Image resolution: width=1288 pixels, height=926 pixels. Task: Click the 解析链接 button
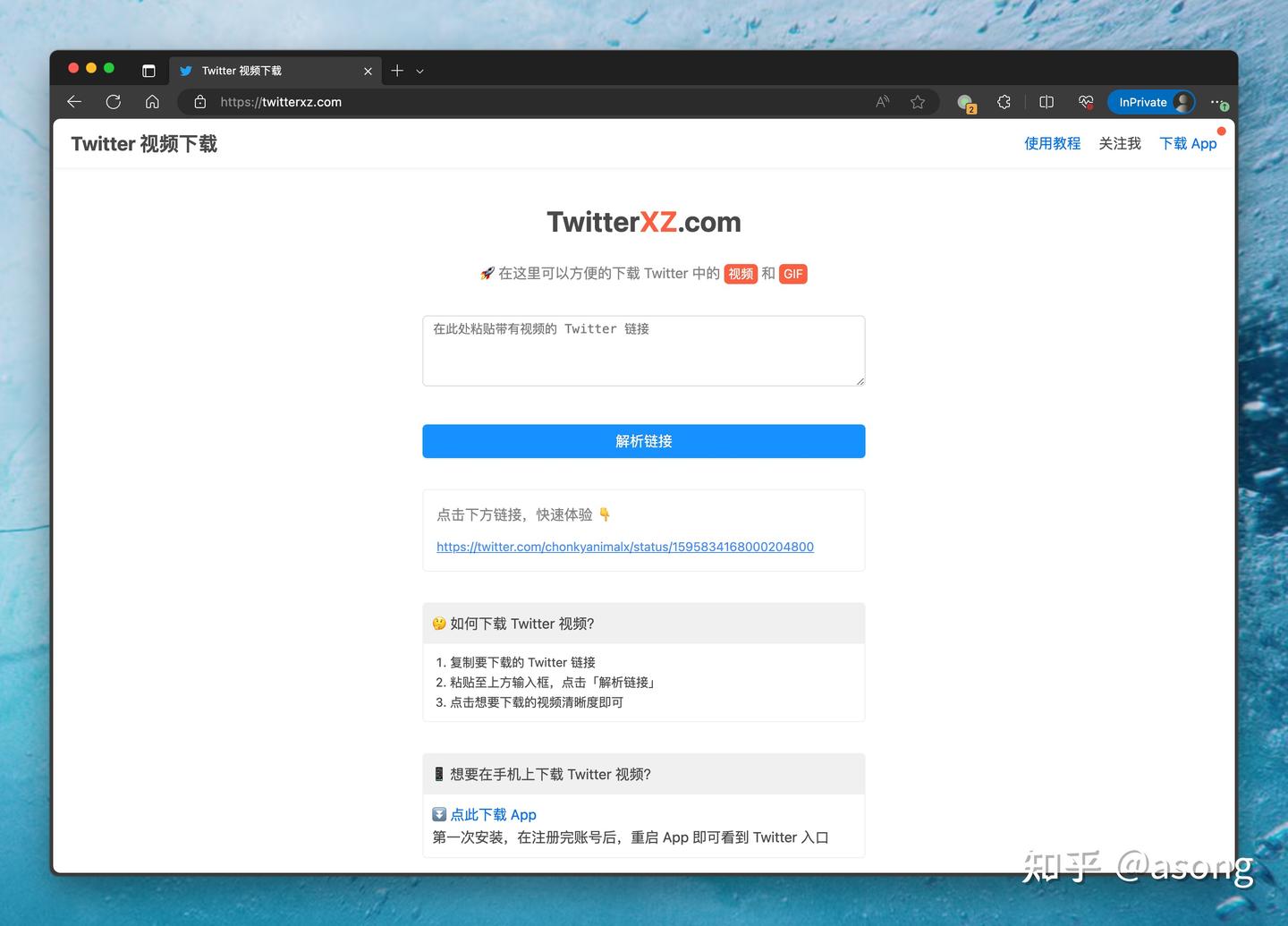click(643, 441)
